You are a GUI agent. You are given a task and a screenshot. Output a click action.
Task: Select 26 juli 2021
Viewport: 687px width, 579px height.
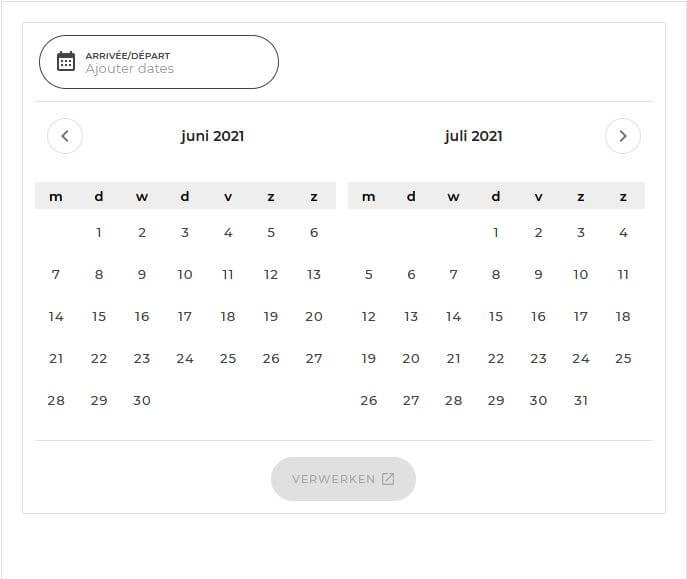click(x=368, y=400)
